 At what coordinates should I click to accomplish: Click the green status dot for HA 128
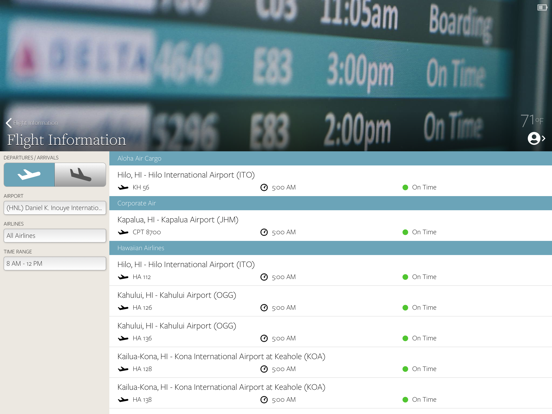pos(405,369)
